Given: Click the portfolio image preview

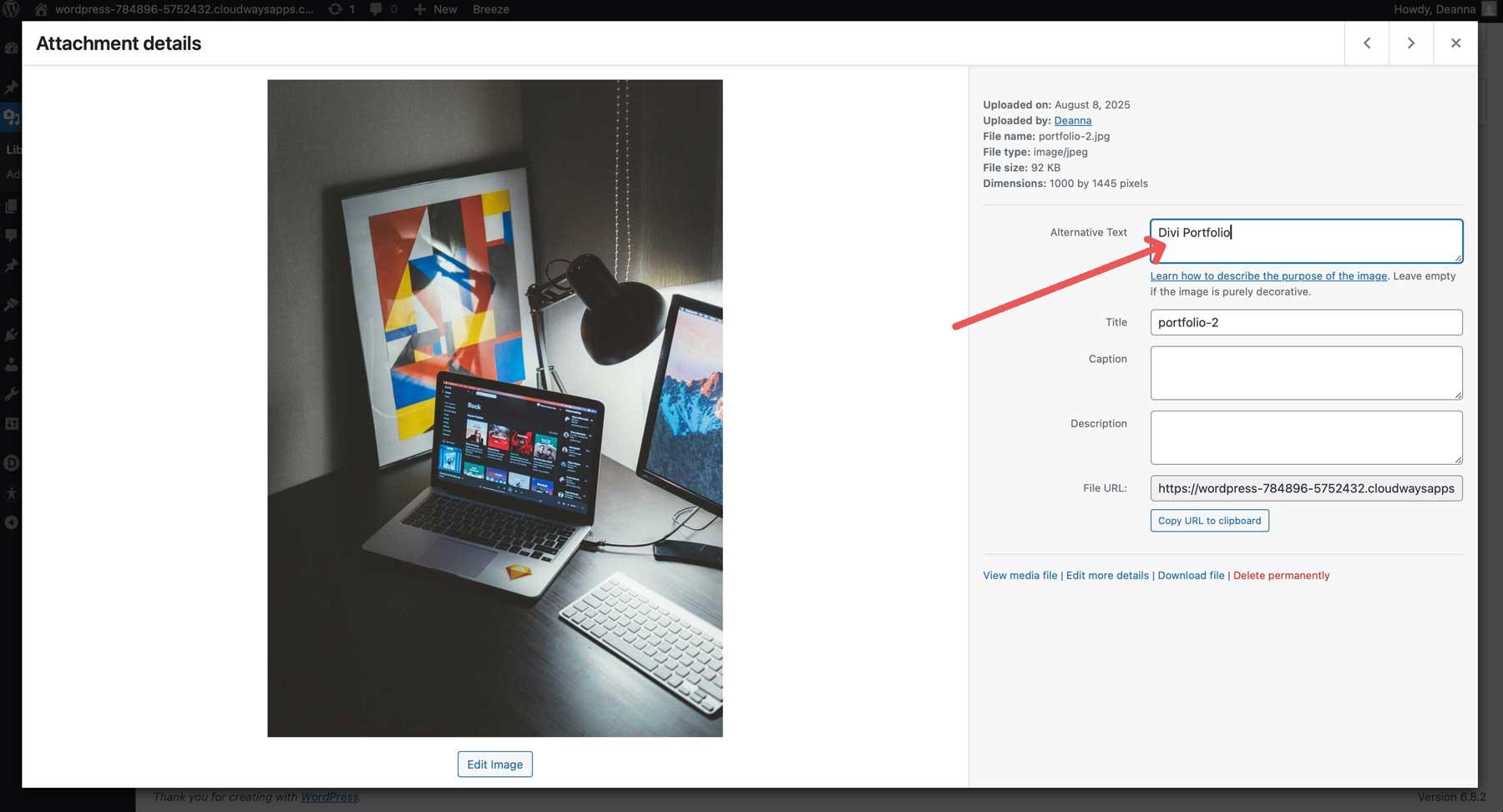Looking at the screenshot, I should pyautogui.click(x=494, y=407).
